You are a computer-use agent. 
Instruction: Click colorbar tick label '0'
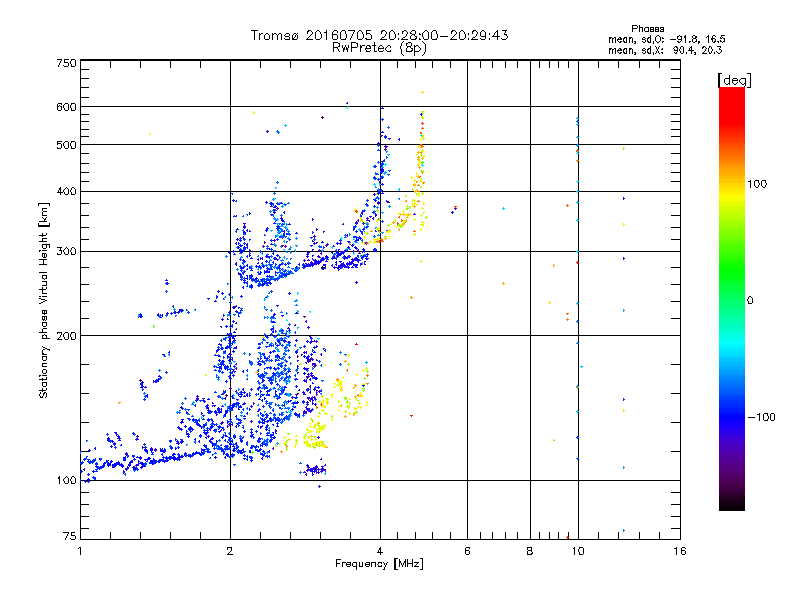[x=750, y=301]
